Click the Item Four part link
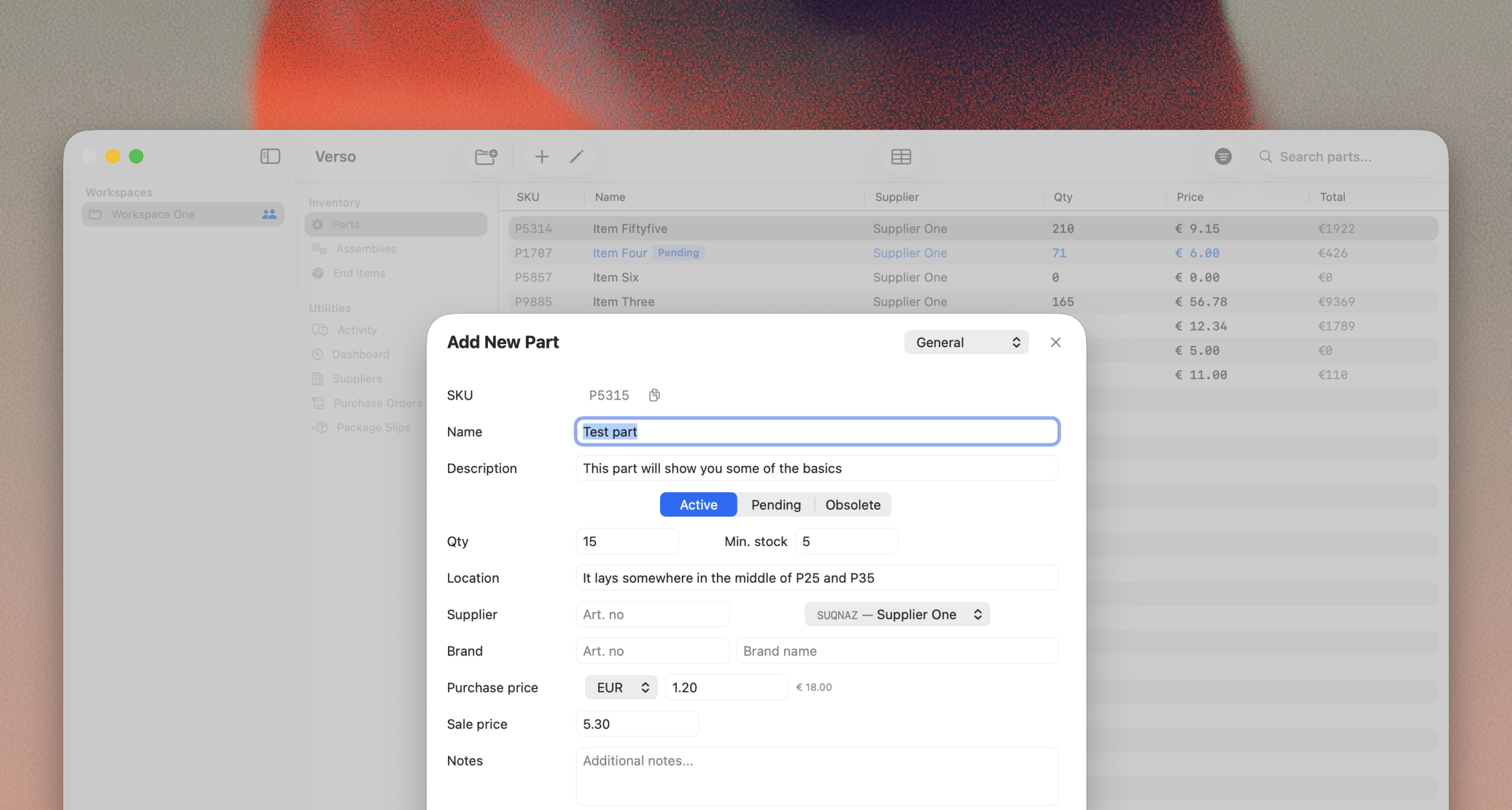This screenshot has width=1512, height=810. [619, 253]
